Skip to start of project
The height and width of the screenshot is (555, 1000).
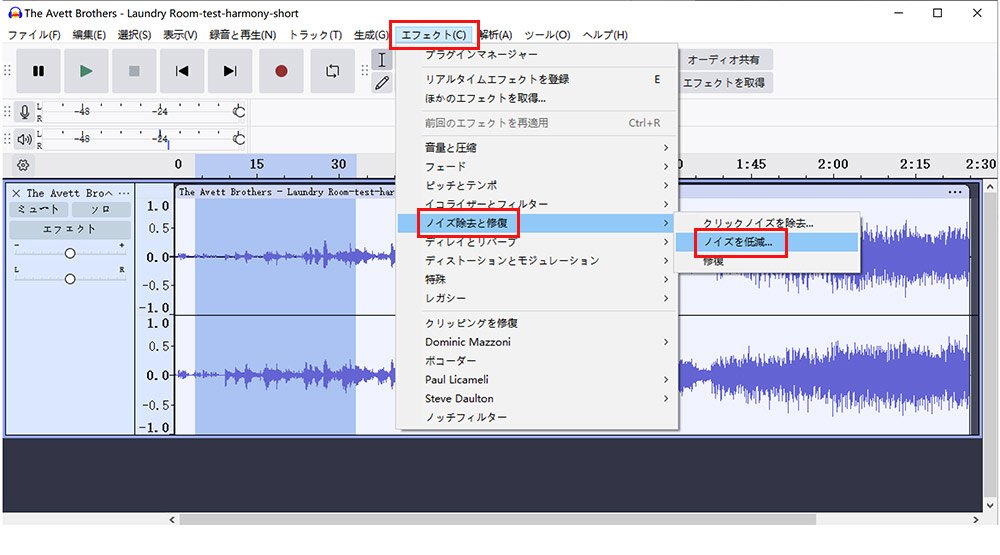click(x=182, y=71)
